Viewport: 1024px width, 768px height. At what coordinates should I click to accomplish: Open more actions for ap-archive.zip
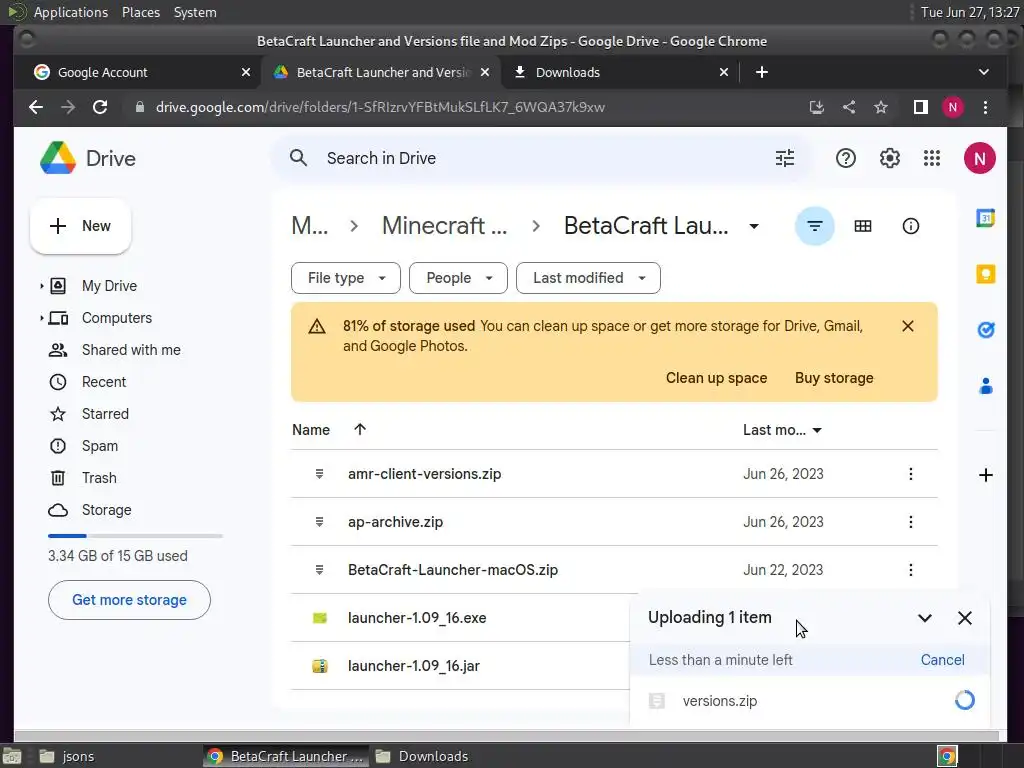(x=910, y=522)
